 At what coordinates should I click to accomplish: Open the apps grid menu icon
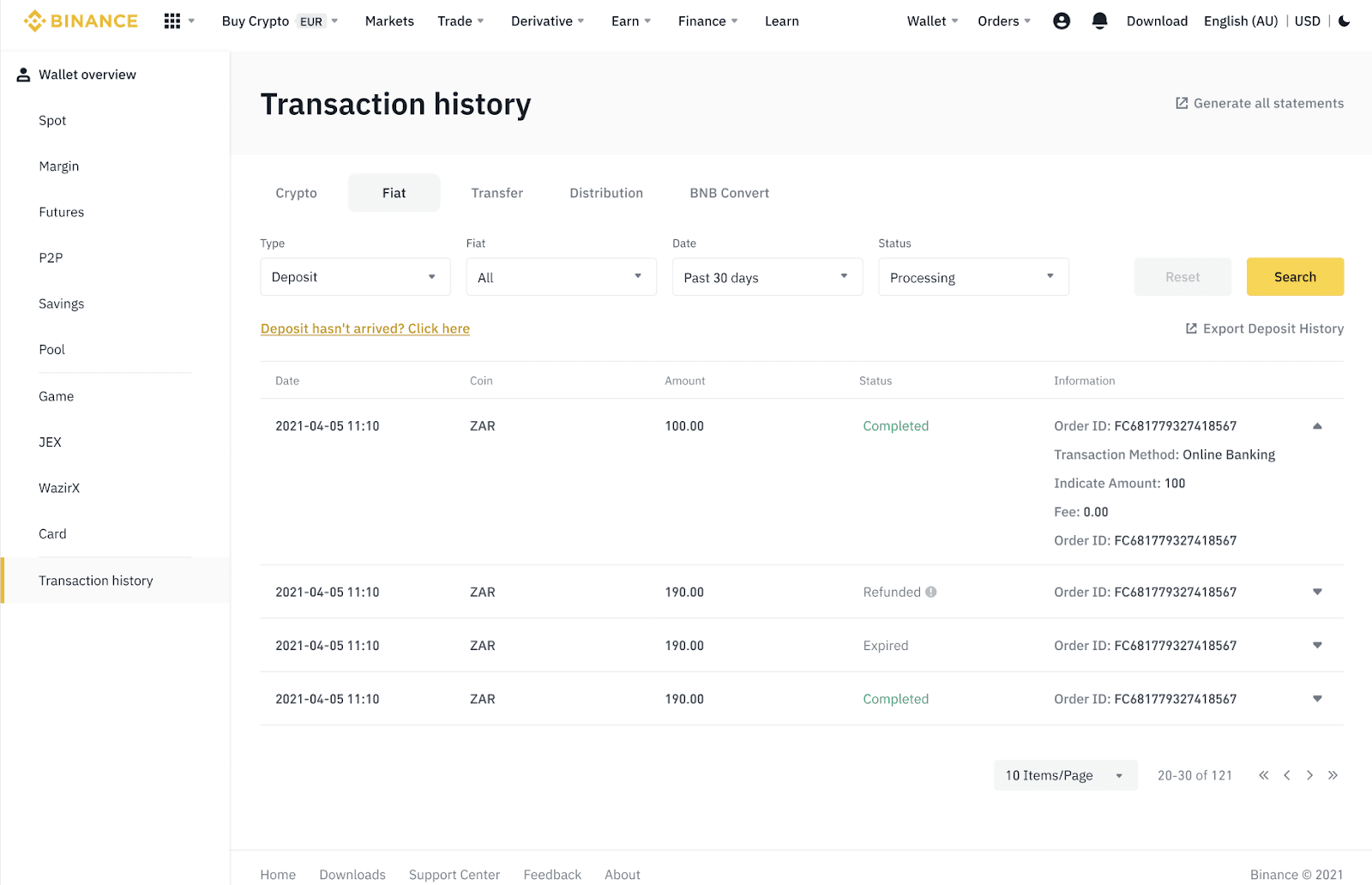pyautogui.click(x=172, y=21)
